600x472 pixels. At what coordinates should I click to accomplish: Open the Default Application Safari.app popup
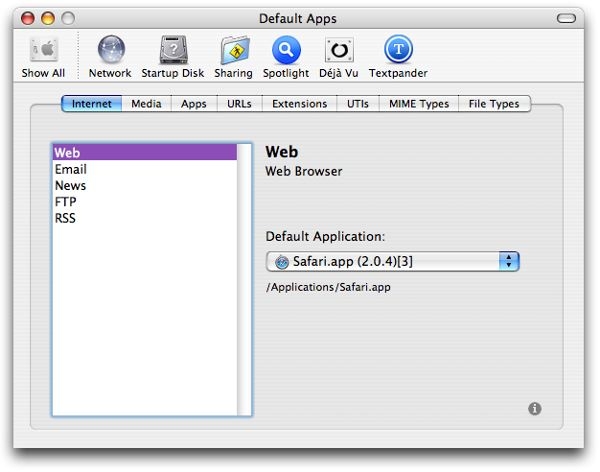point(392,261)
